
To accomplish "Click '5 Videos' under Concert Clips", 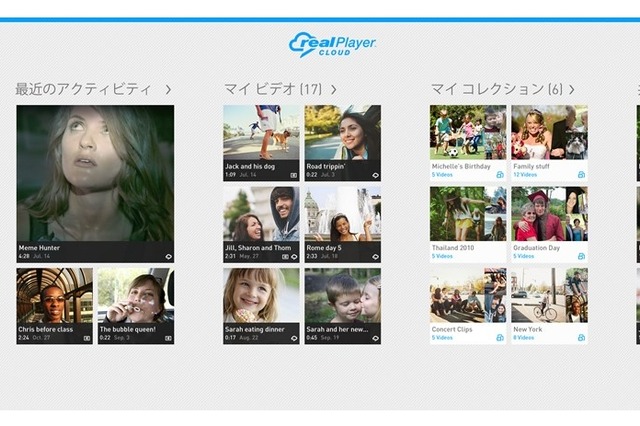I will [442, 337].
